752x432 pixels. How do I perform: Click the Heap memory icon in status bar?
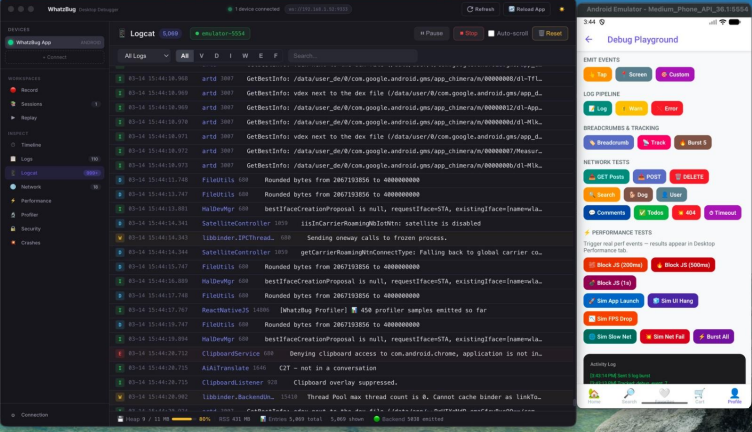(x=120, y=419)
